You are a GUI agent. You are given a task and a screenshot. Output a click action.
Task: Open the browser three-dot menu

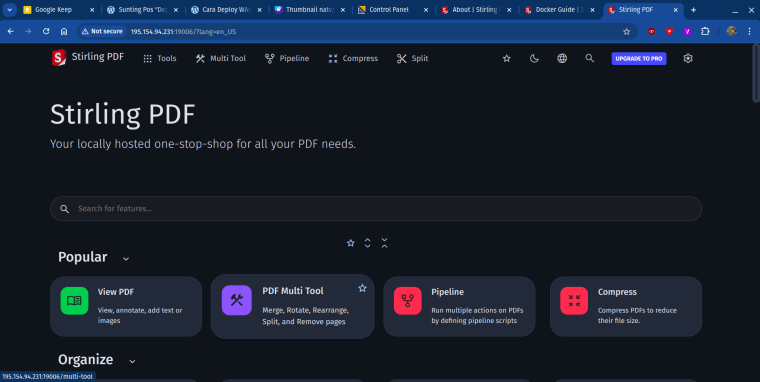749,31
